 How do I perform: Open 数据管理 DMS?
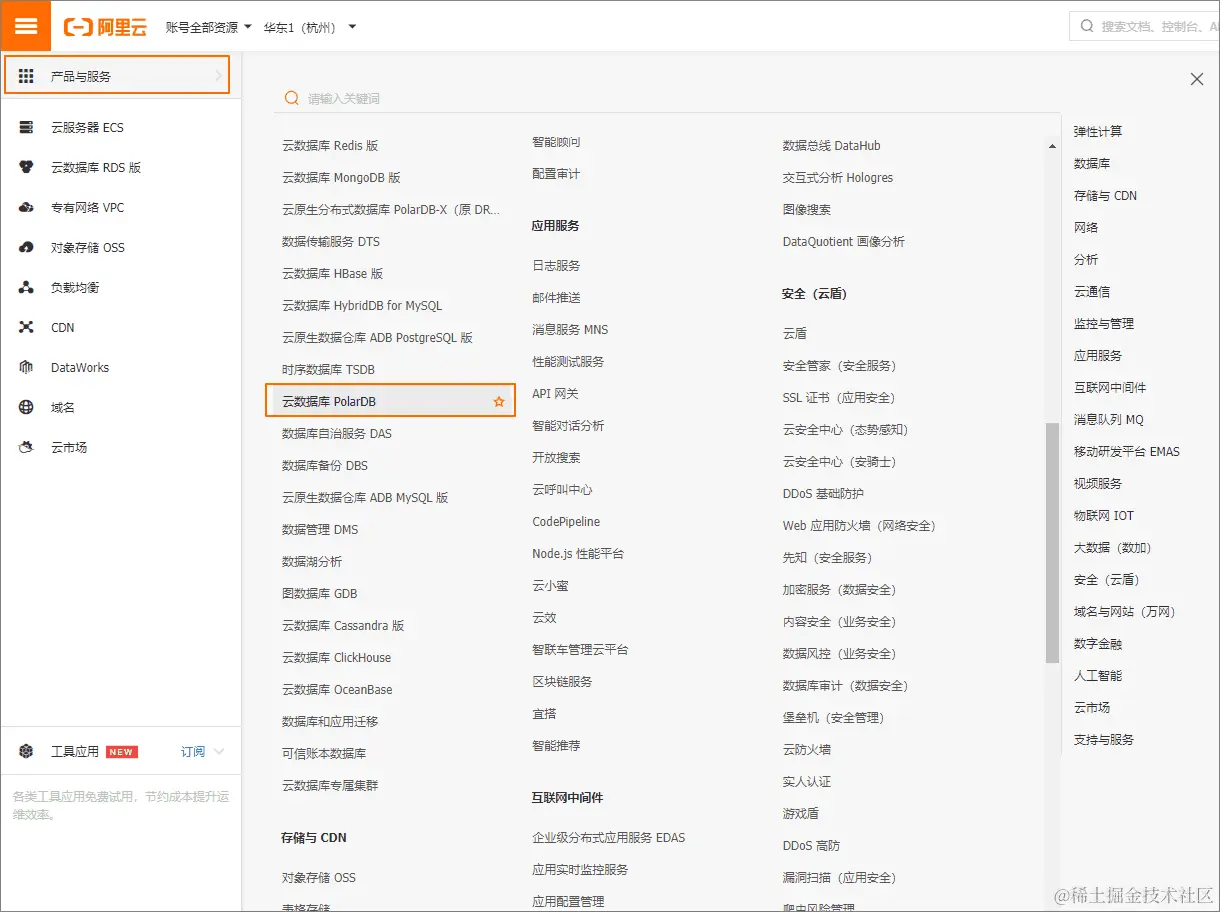(x=320, y=529)
